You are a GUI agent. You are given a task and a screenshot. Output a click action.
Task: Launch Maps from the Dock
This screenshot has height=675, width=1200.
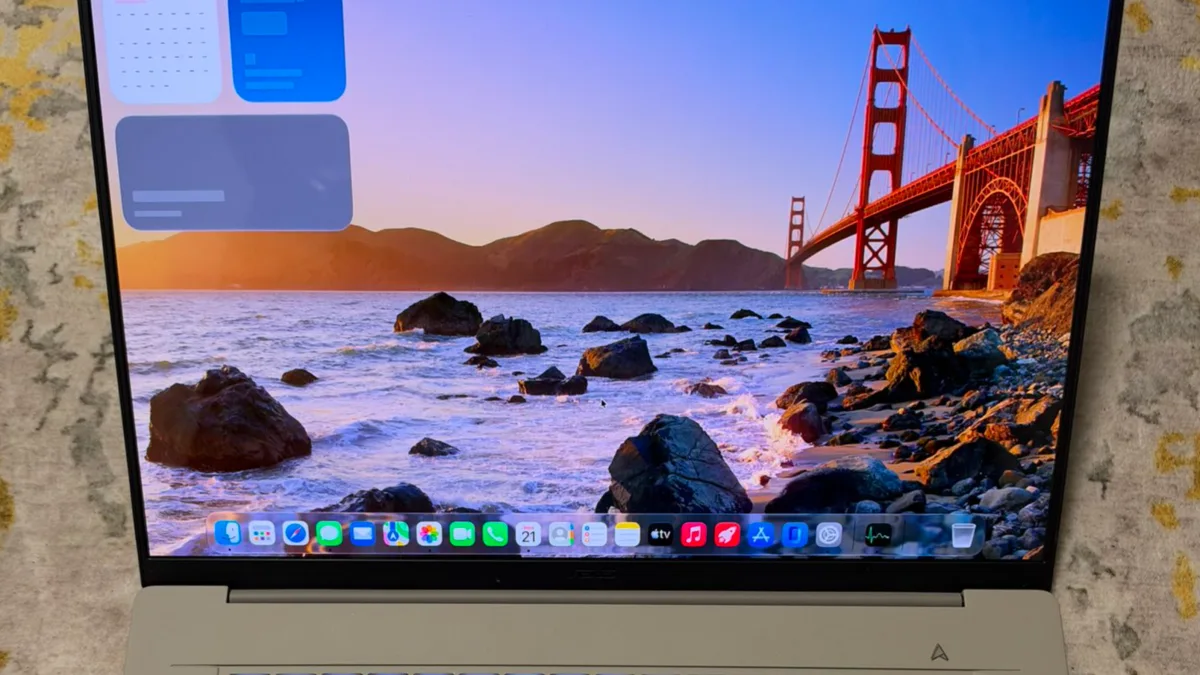tap(396, 533)
